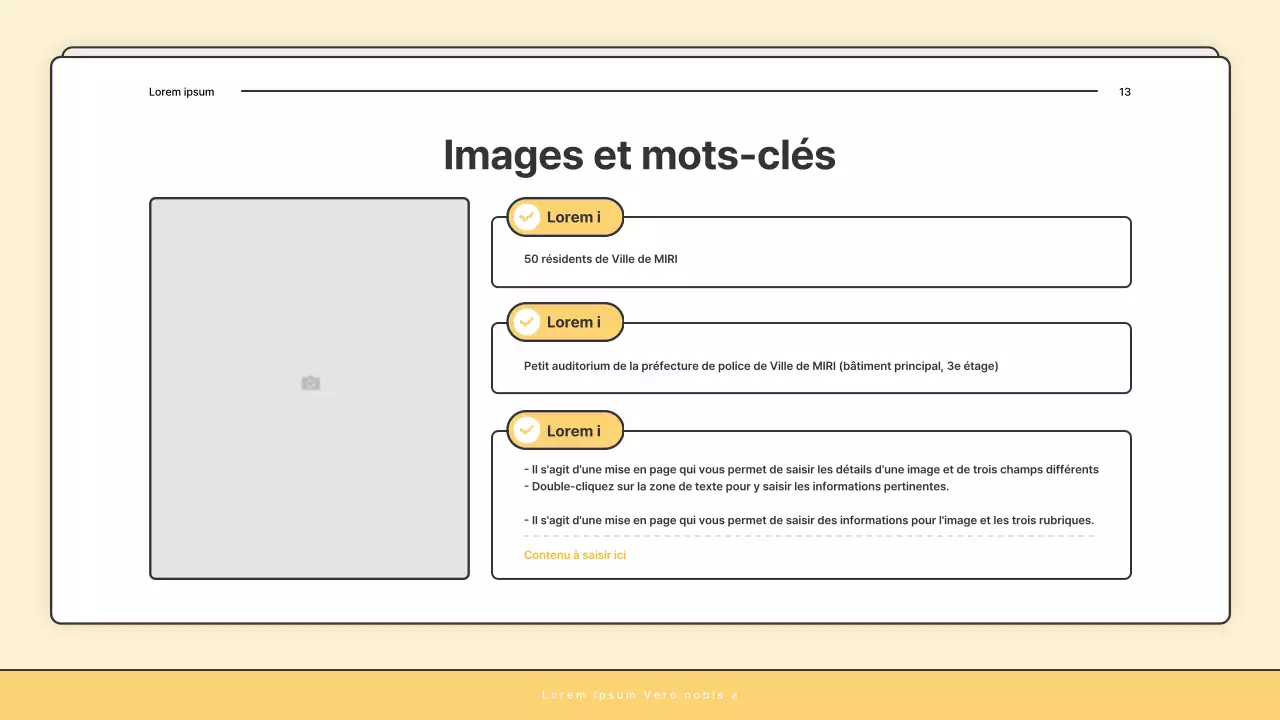This screenshot has width=1280, height=720.
Task: Select the "Lorem i" badge text above the bulleted list
Action: click(x=573, y=431)
